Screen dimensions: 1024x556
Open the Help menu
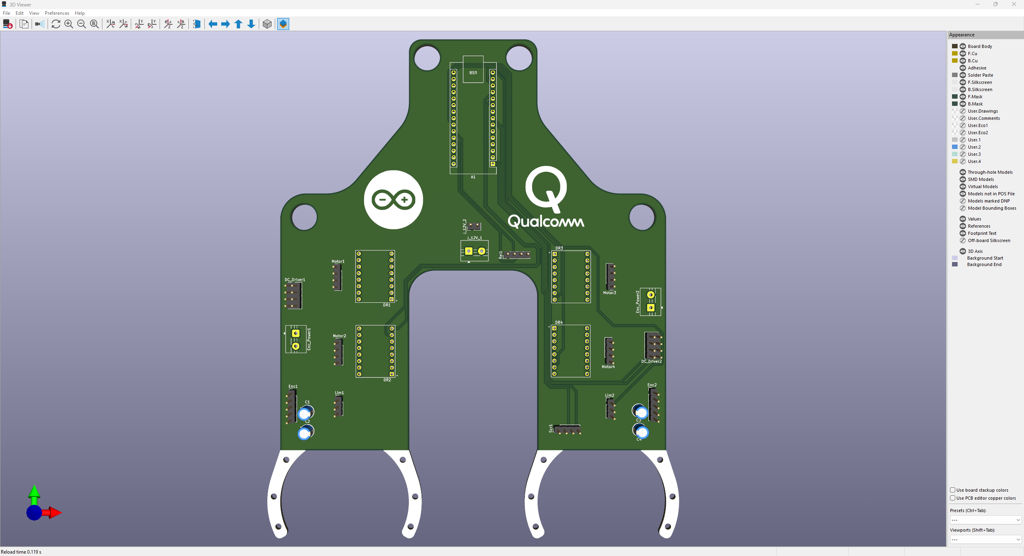(80, 13)
